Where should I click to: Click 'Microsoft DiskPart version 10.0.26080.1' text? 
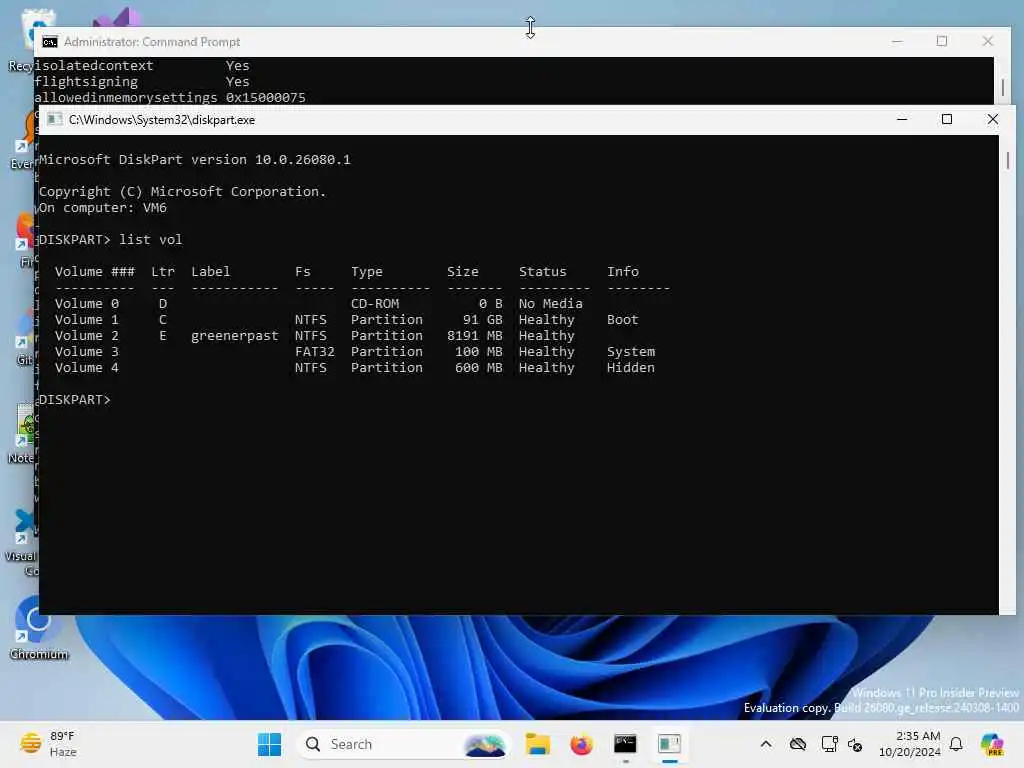coord(195,159)
